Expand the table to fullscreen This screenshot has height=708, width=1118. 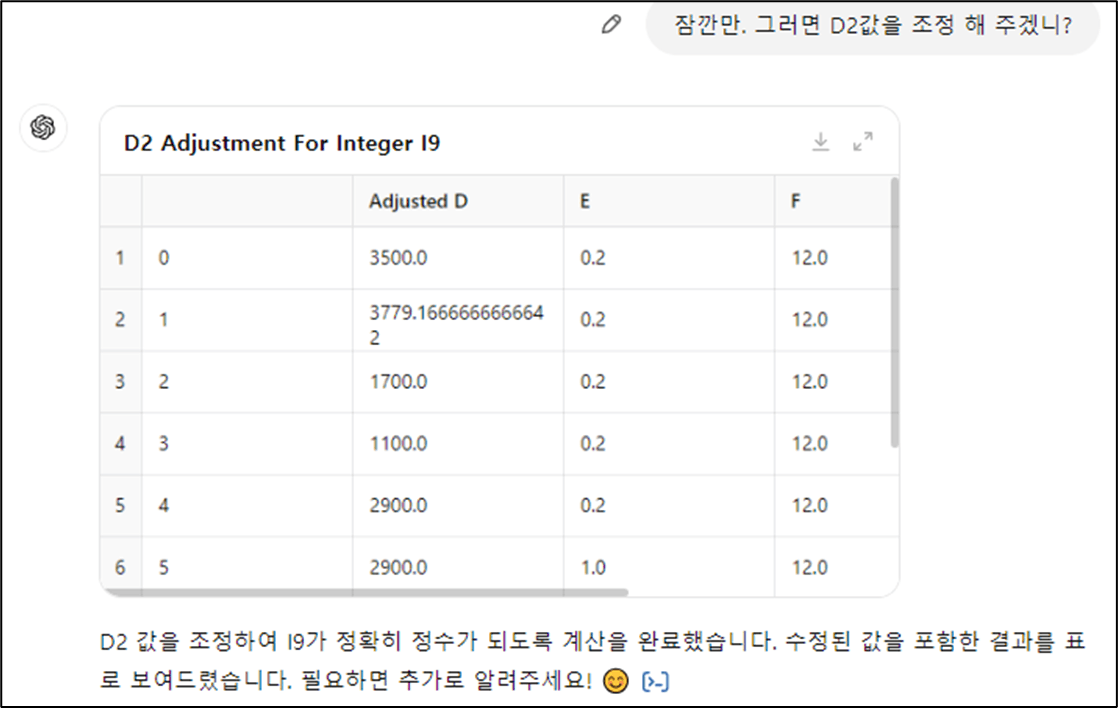coord(863,143)
